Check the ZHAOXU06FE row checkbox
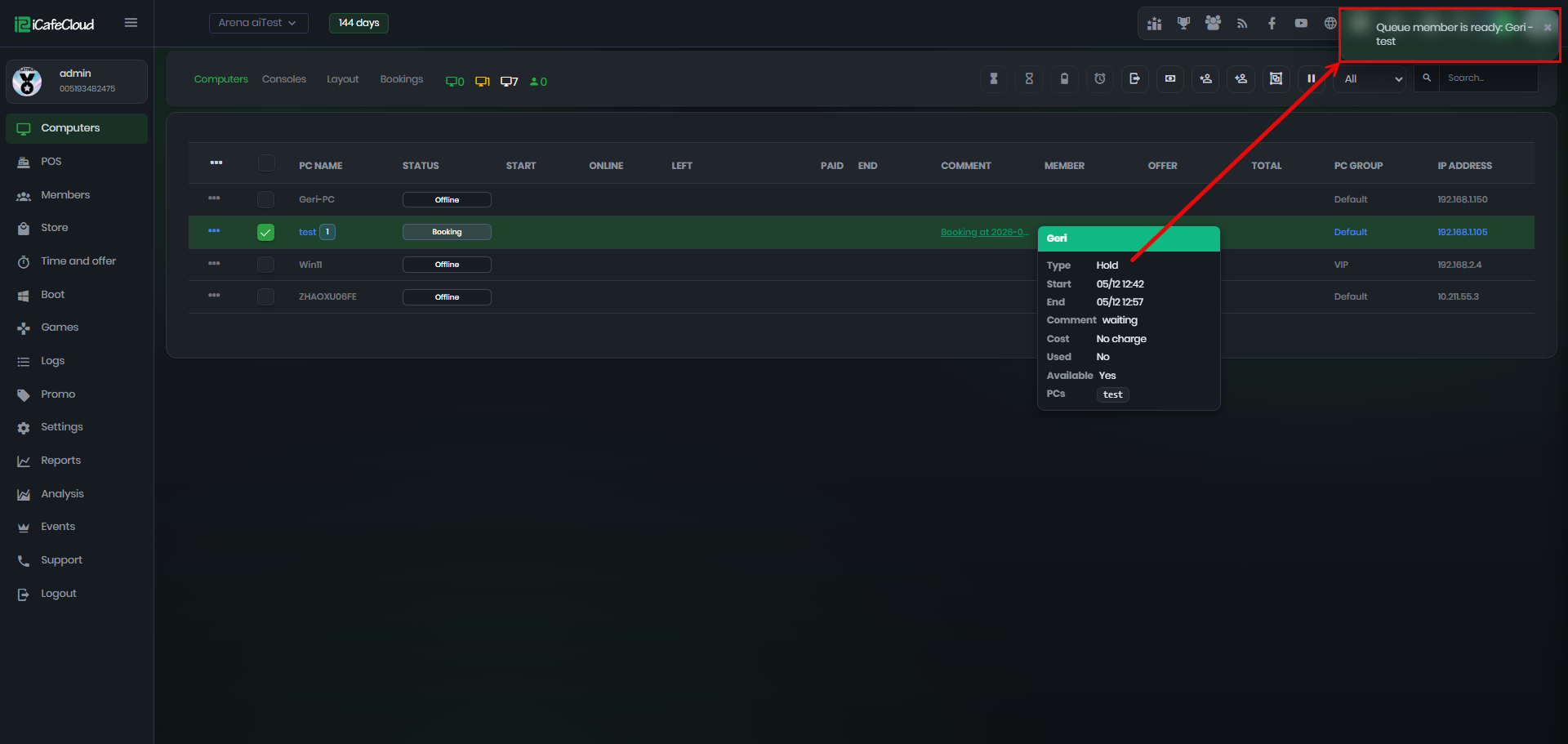The width and height of the screenshot is (1568, 744). pos(265,296)
